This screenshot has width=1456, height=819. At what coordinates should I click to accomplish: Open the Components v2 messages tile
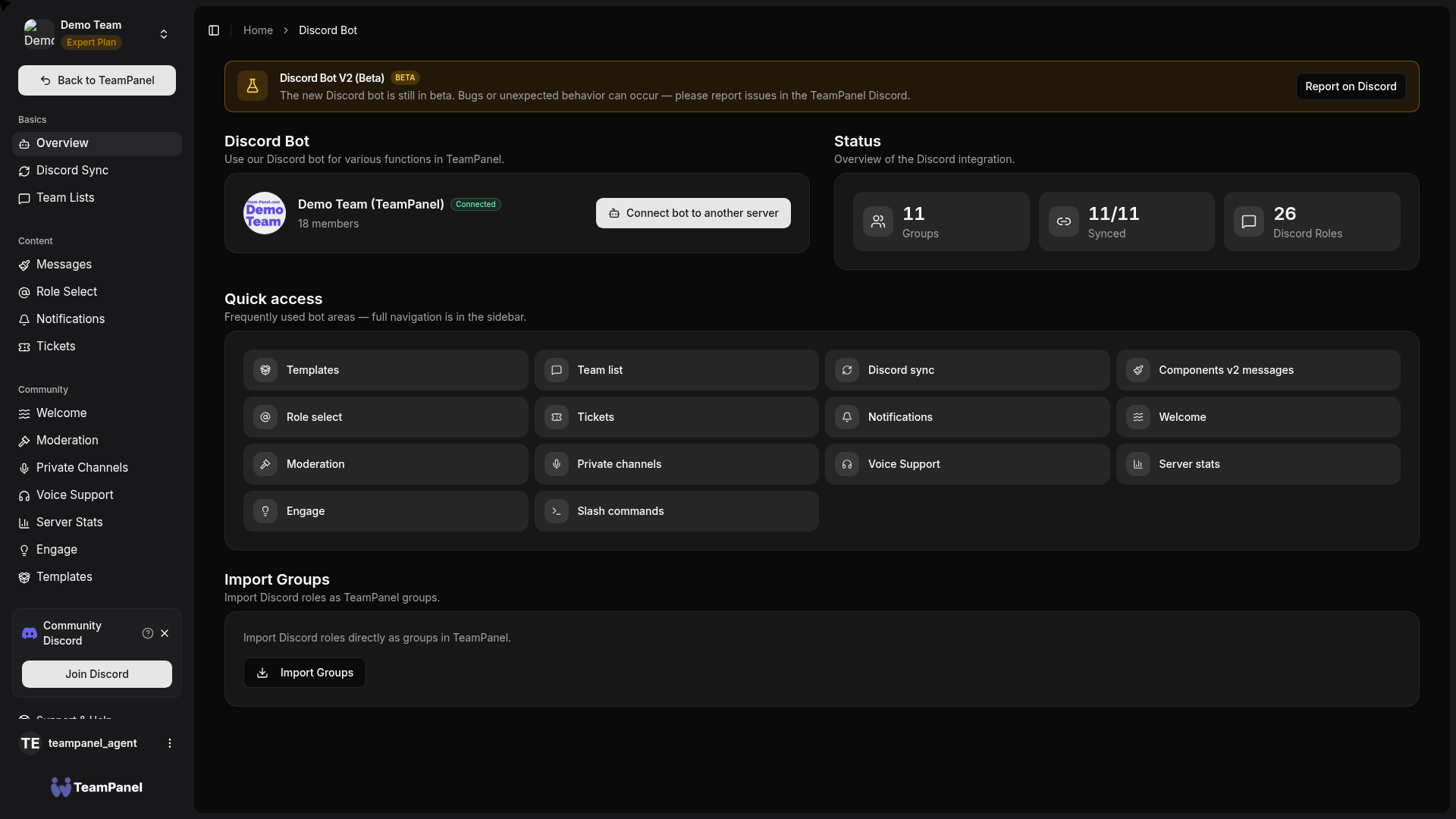point(1258,370)
